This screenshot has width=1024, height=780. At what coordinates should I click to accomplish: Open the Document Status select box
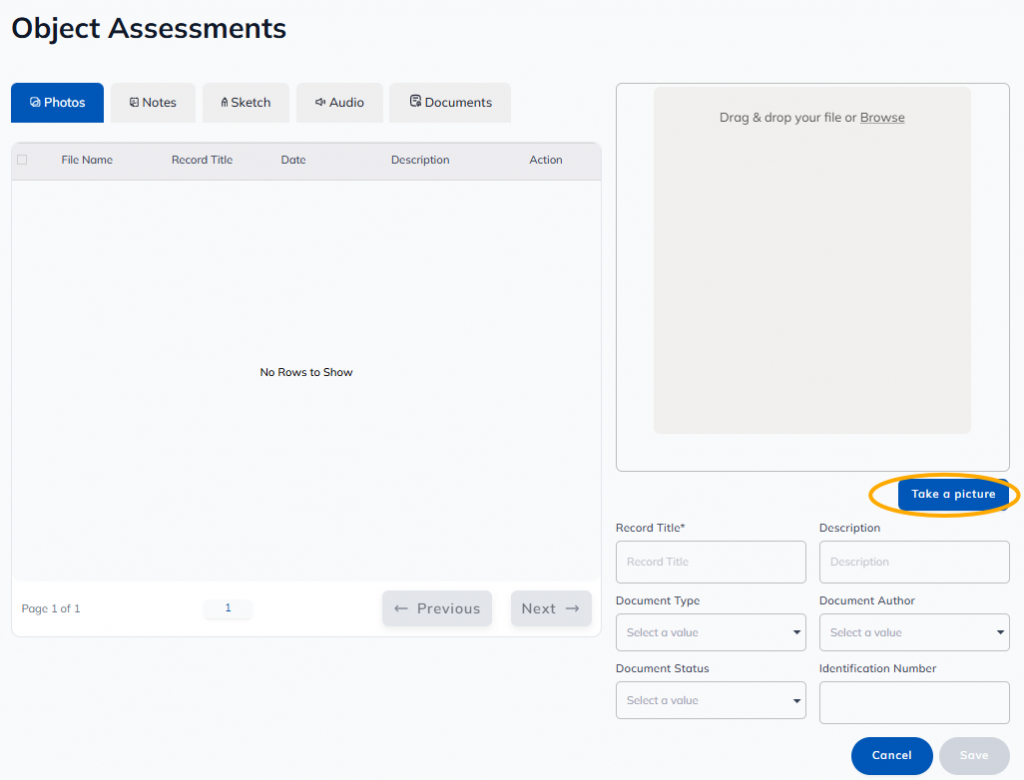(710, 700)
